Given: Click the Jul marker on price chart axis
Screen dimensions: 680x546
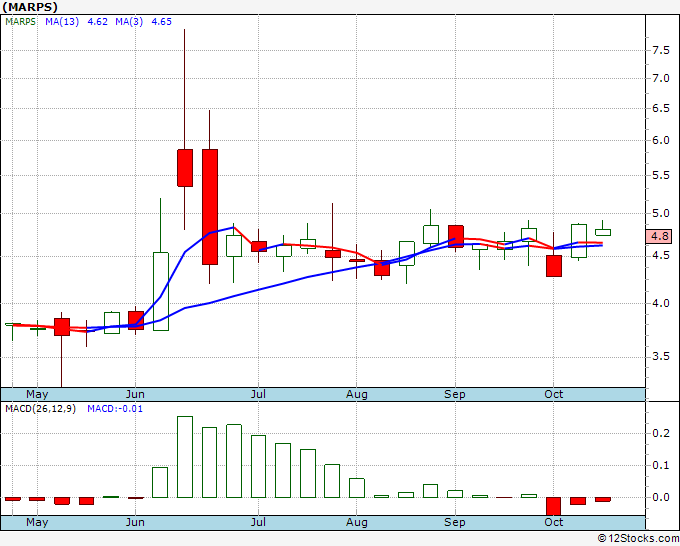Looking at the screenshot, I should point(258,394).
